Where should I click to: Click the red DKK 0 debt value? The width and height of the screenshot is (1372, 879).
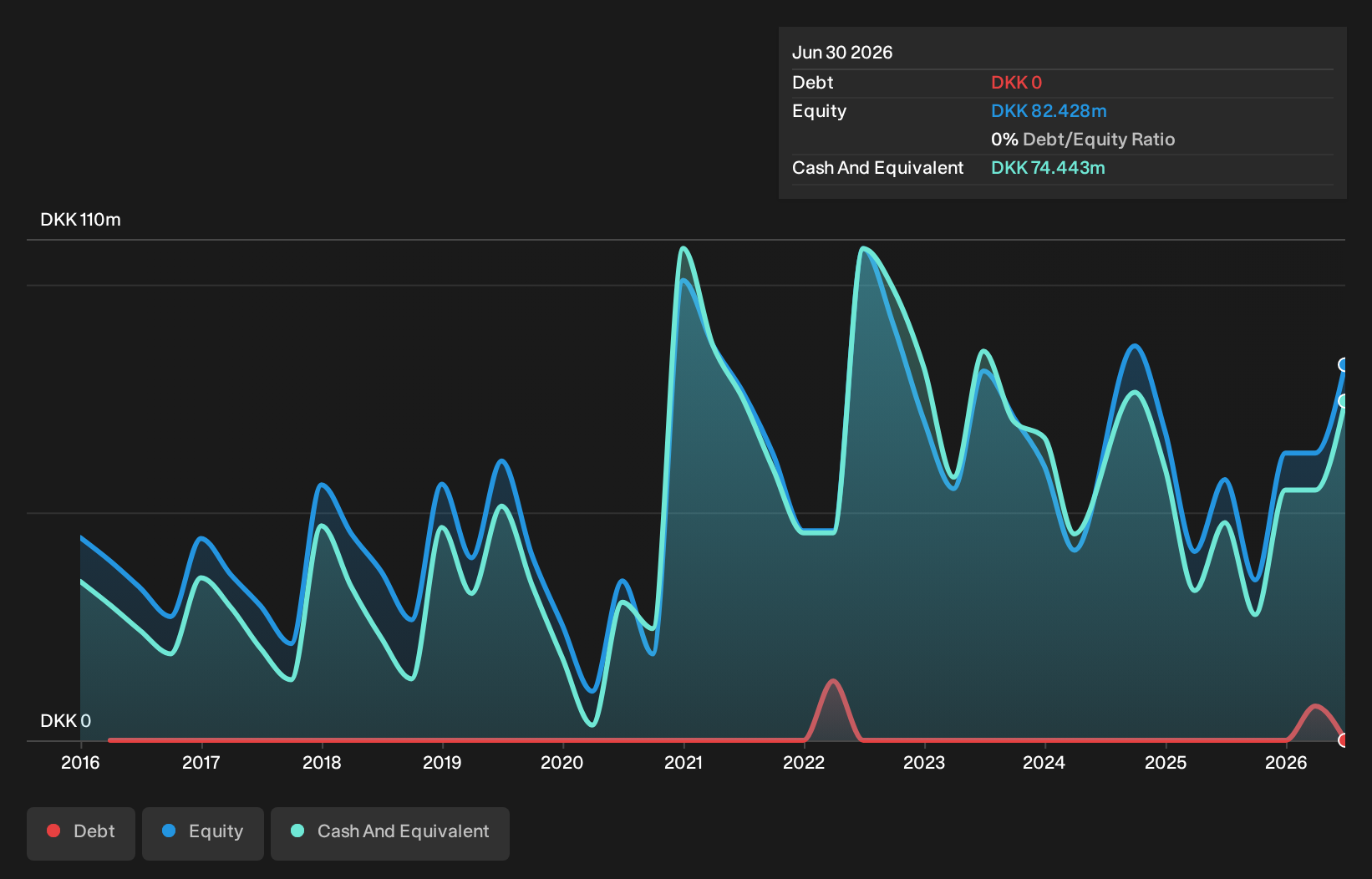(1016, 83)
